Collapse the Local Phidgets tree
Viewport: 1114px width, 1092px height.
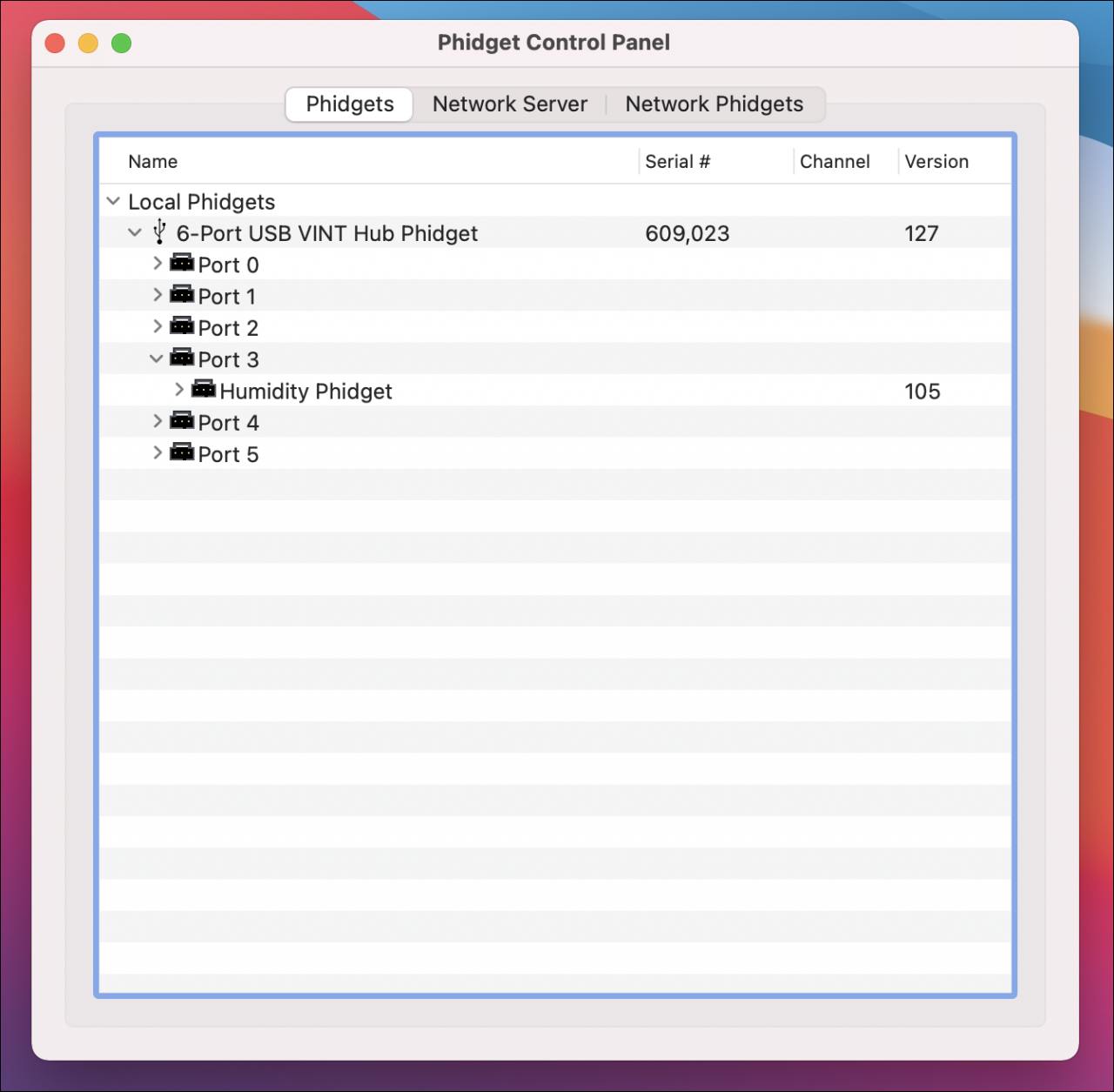coord(113,201)
